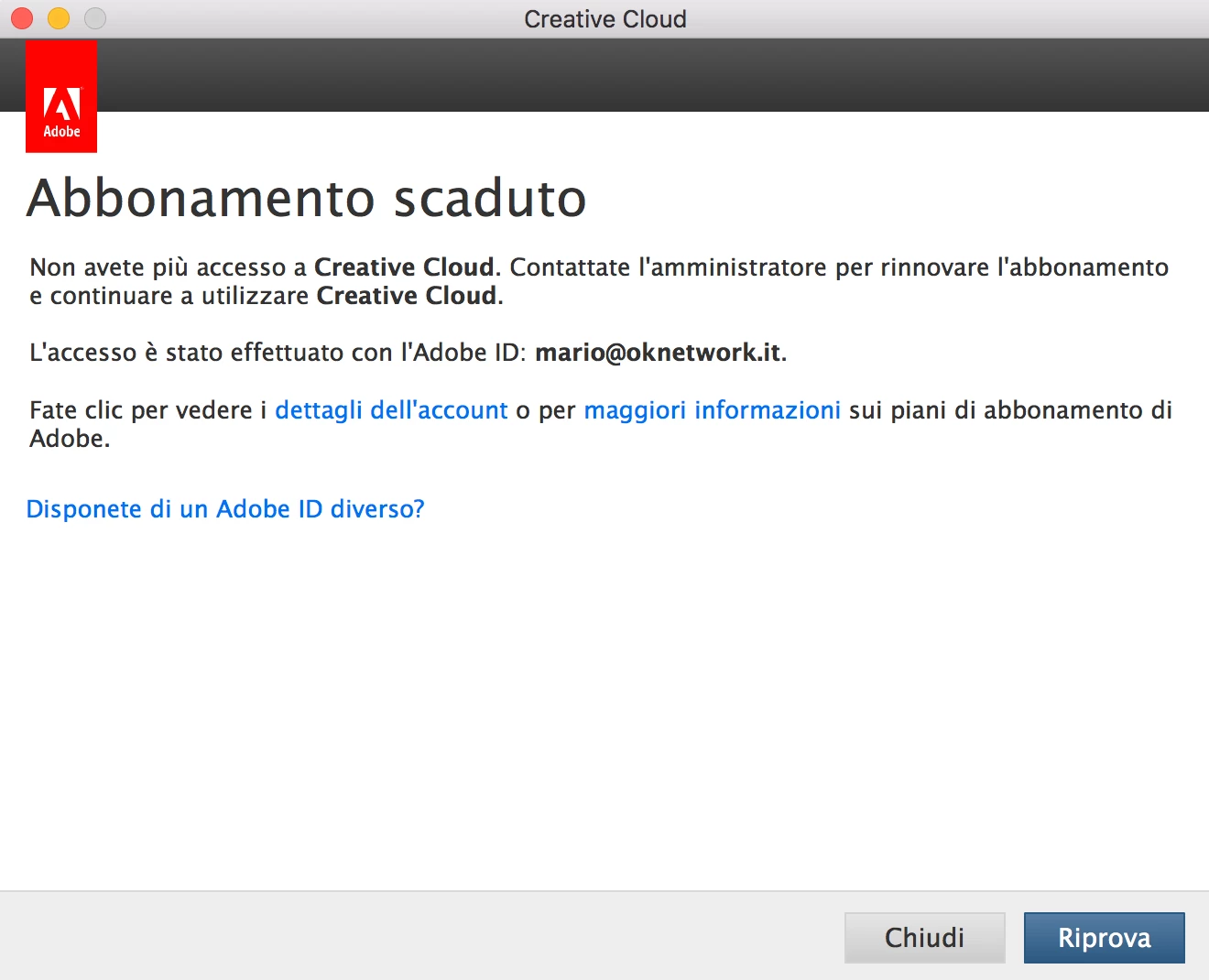Viewport: 1209px width, 980px height.
Task: Click the dark gray header banner
Action: tap(652, 75)
